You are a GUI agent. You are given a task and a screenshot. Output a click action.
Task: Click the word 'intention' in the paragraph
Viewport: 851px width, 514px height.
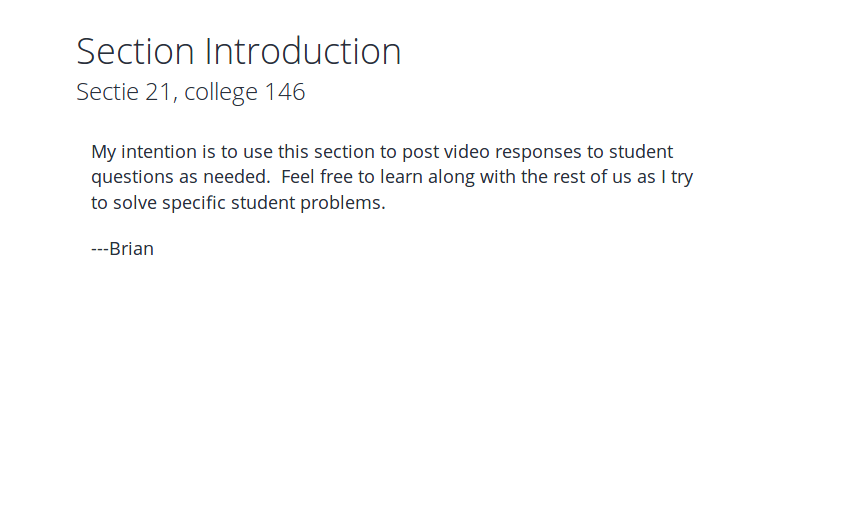pyautogui.click(x=159, y=151)
